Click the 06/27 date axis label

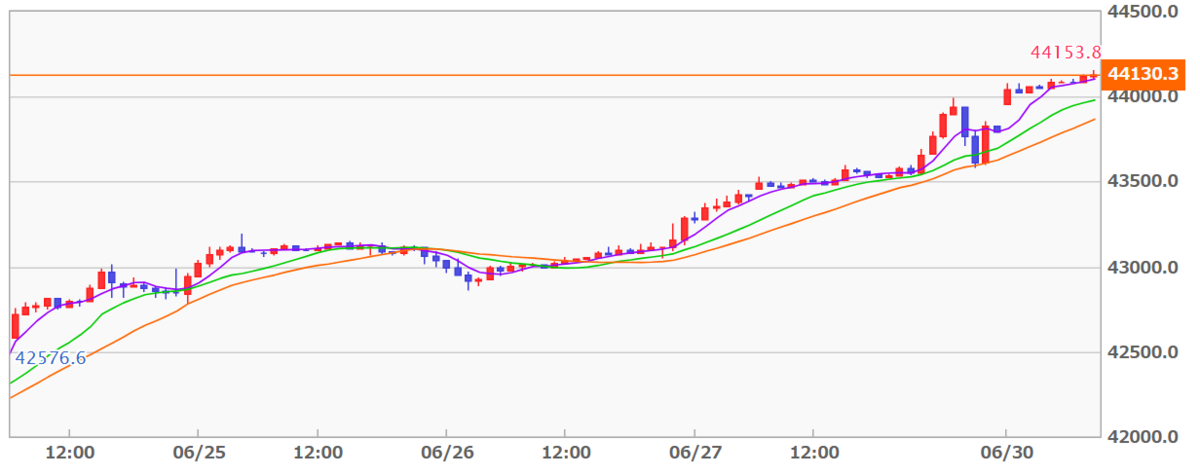[x=695, y=454]
